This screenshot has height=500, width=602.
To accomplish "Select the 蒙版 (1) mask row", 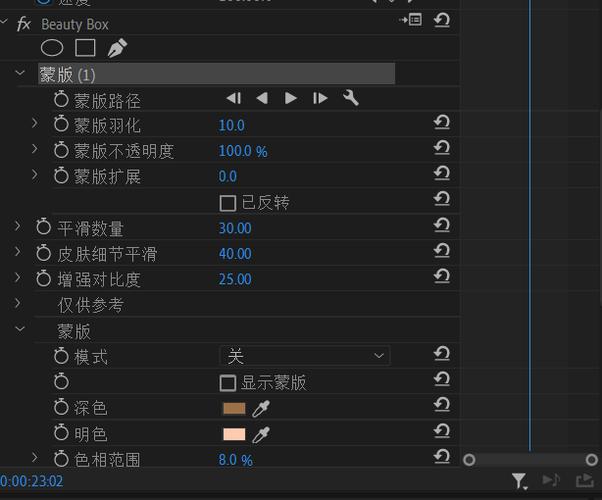I will pos(216,74).
